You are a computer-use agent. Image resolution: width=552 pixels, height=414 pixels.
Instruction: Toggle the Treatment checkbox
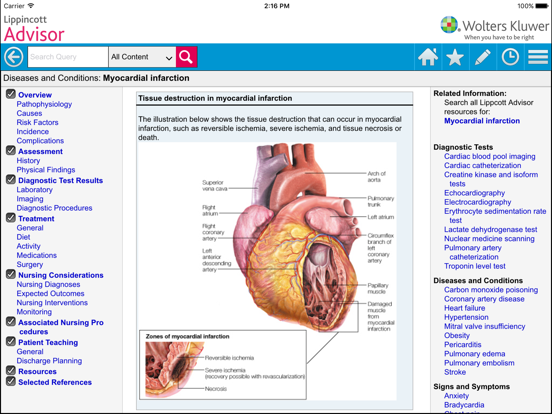click(x=11, y=218)
